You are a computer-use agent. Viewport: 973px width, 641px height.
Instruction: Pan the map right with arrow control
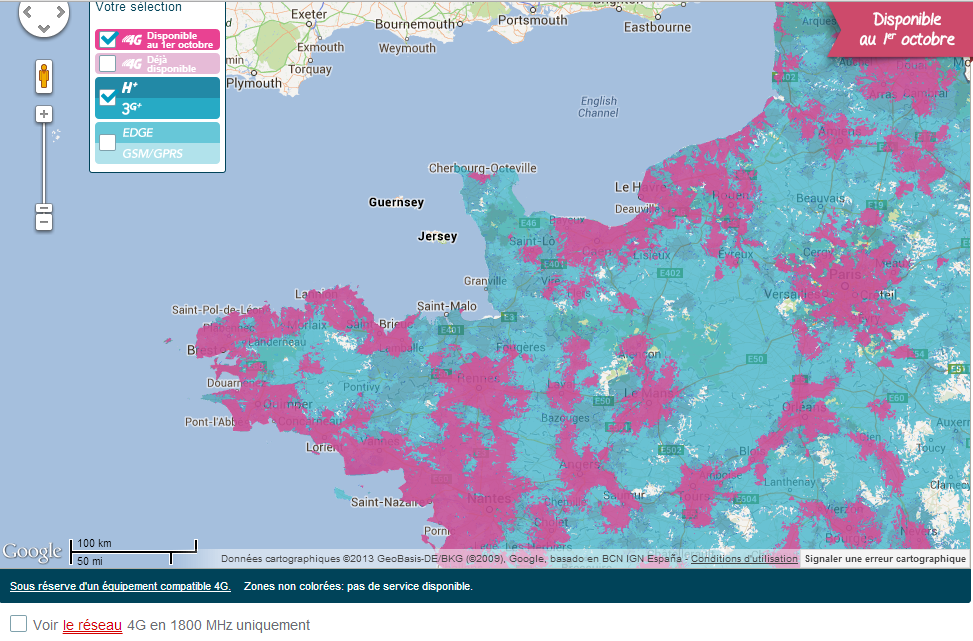pos(60,13)
